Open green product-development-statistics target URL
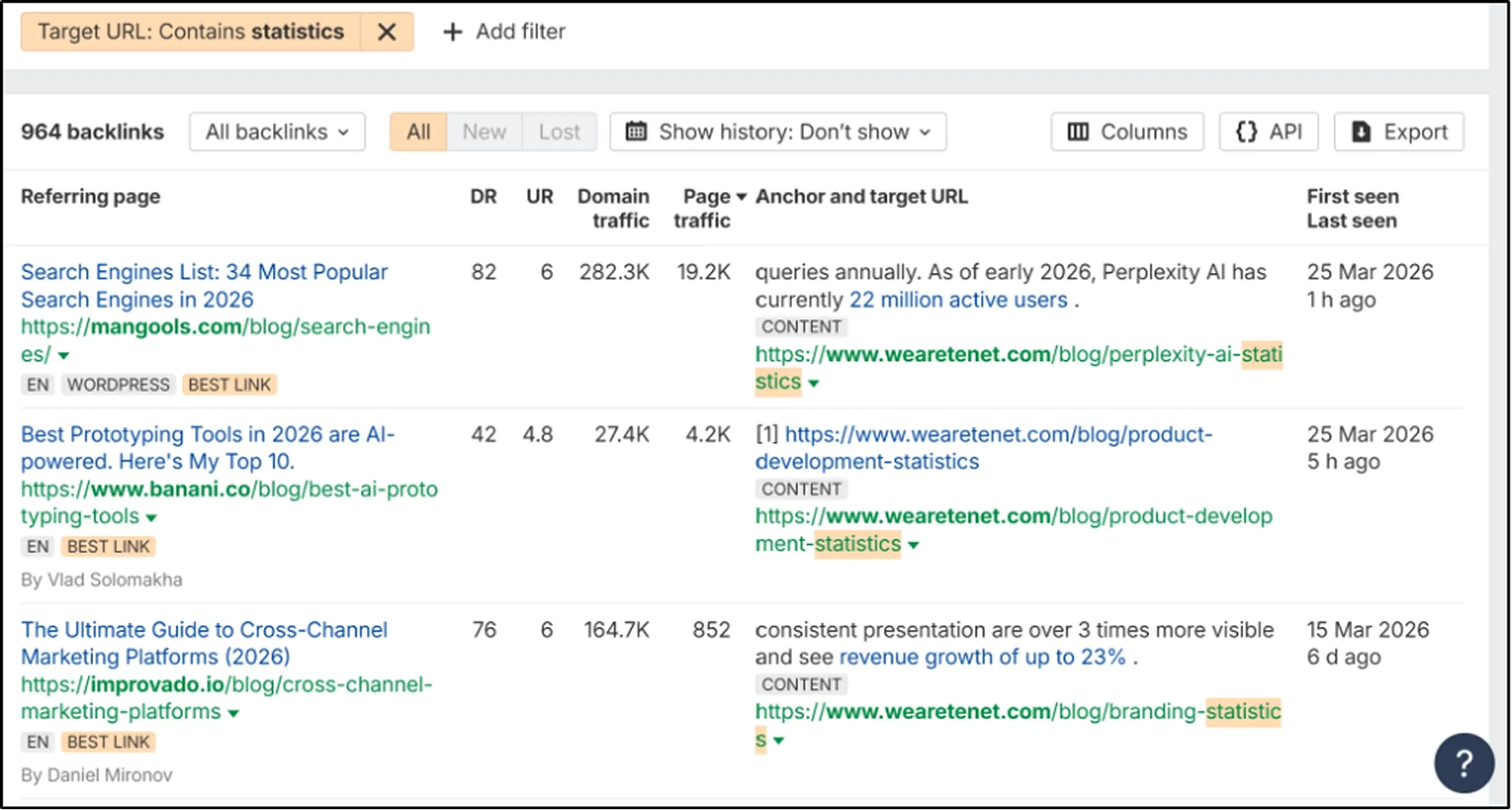Viewport: 1512px width, 810px height. pyautogui.click(x=1013, y=530)
